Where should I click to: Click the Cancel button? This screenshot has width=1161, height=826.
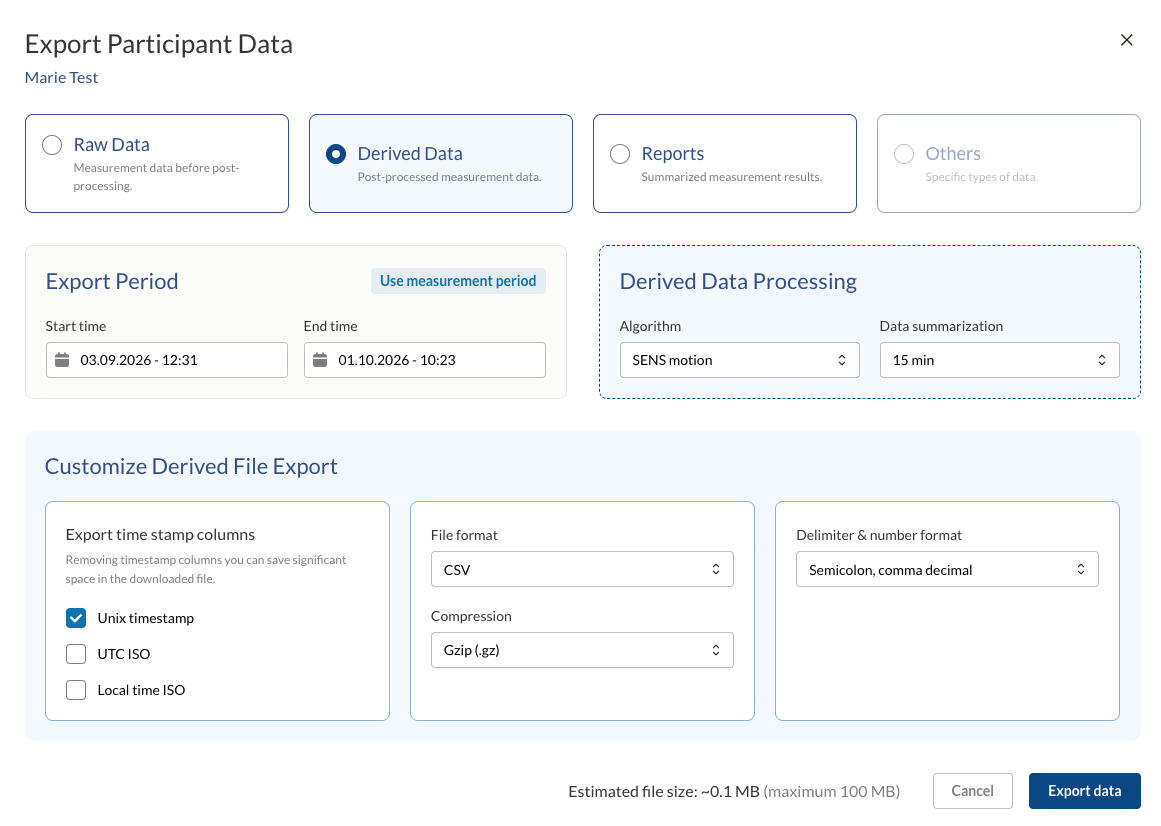coord(972,791)
